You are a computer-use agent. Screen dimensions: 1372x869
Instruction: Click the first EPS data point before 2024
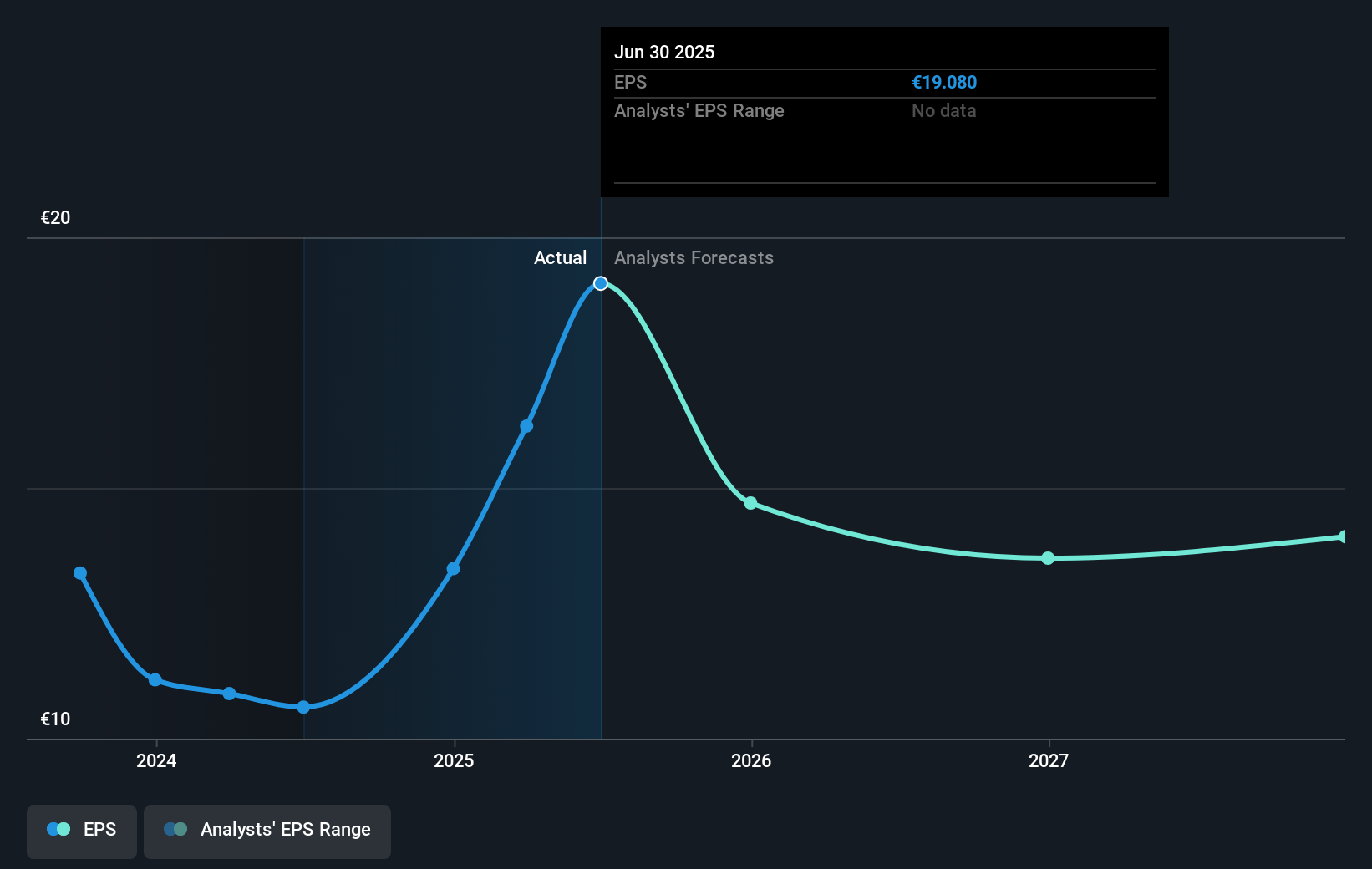pyautogui.click(x=80, y=573)
